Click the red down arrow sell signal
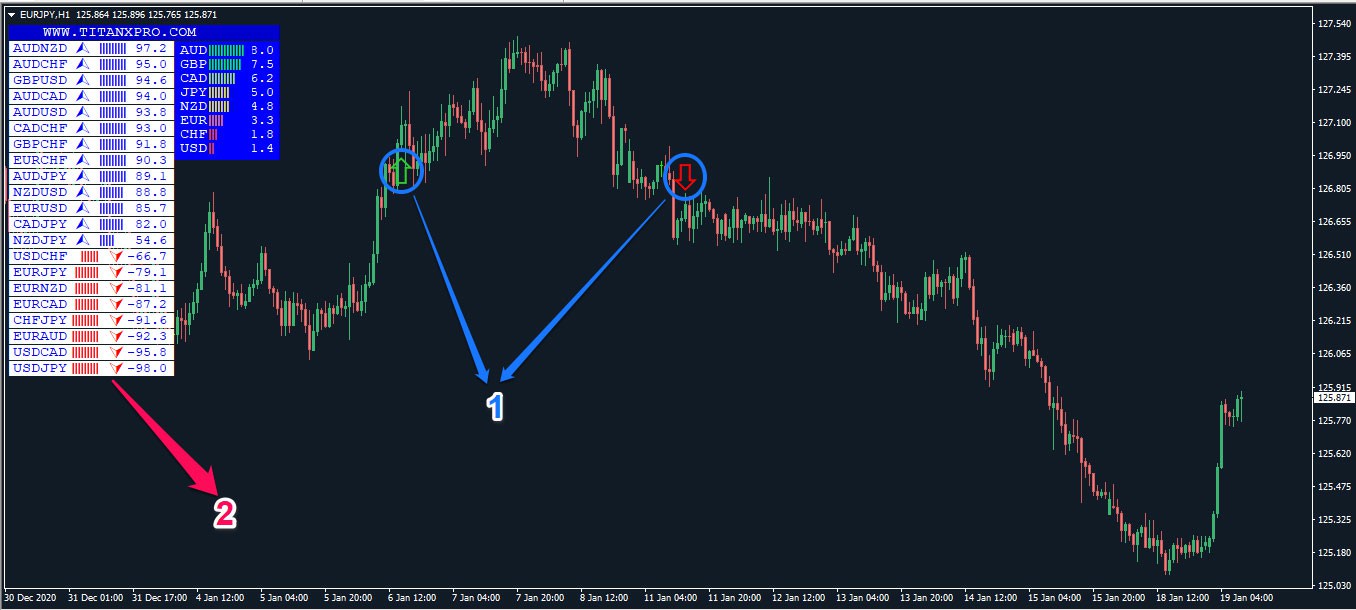Viewport: 1356px width, 610px height. [685, 177]
